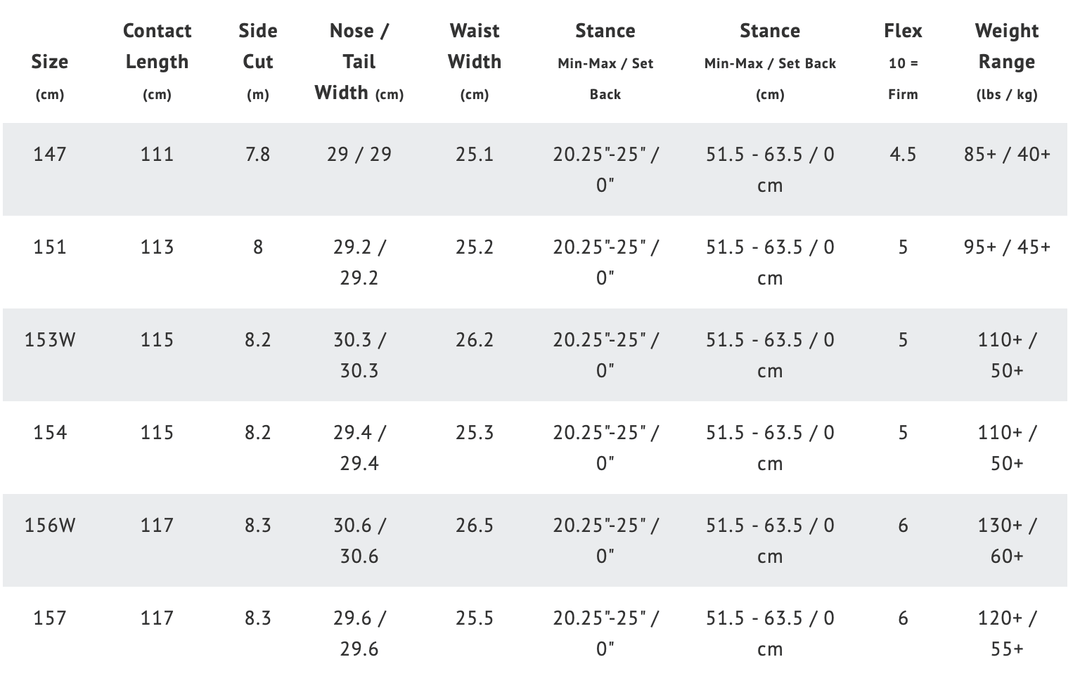The image size is (1080, 683).
Task: Click the Contact Length column header
Action: 157,61
